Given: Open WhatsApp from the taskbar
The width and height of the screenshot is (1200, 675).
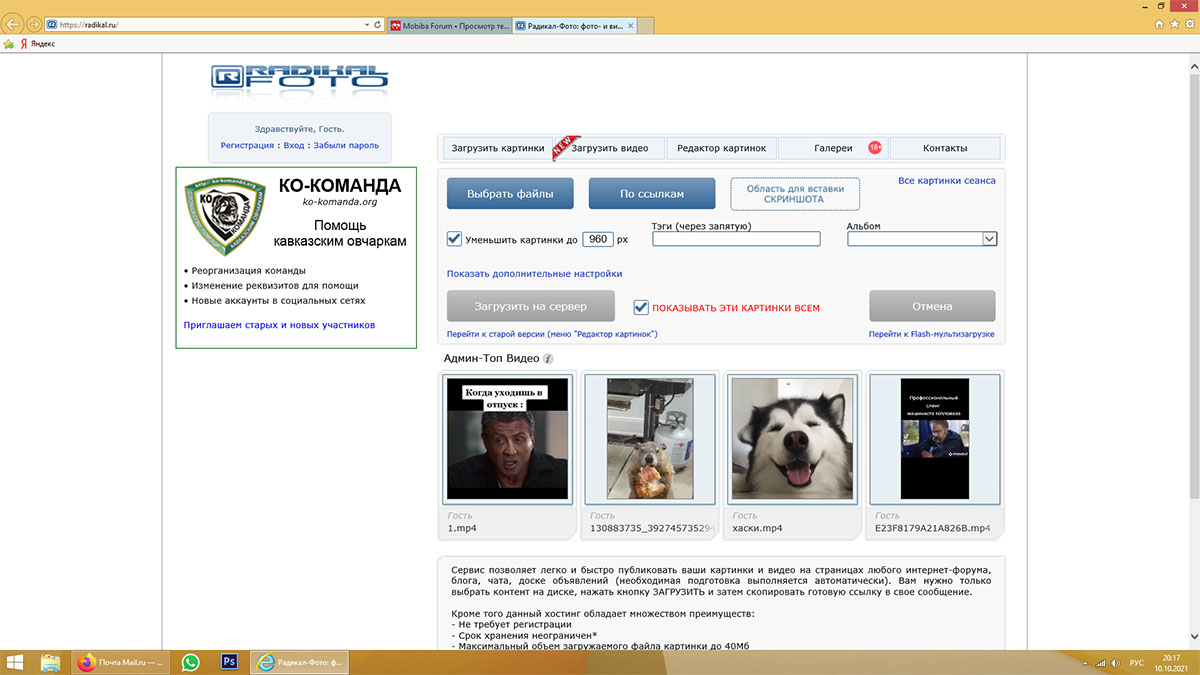Looking at the screenshot, I should (190, 661).
